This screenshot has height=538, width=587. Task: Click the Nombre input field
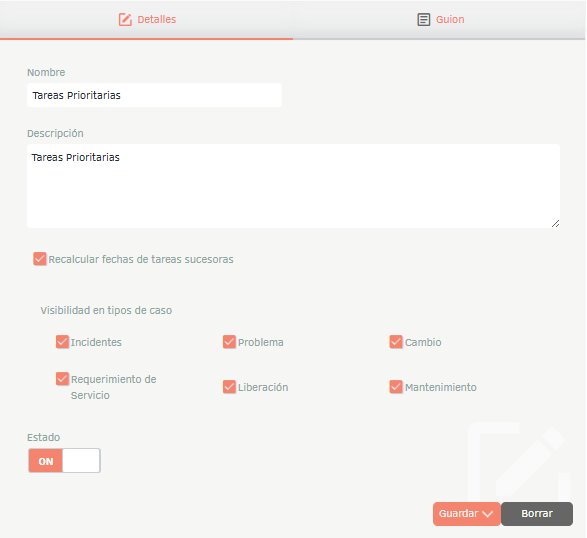[x=154, y=95]
